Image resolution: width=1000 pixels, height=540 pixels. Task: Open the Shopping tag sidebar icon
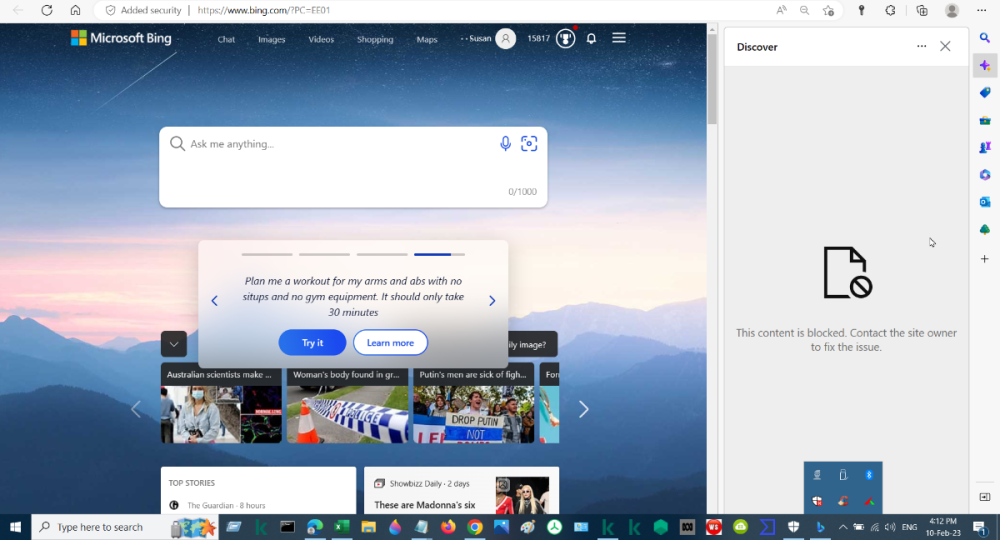click(985, 92)
